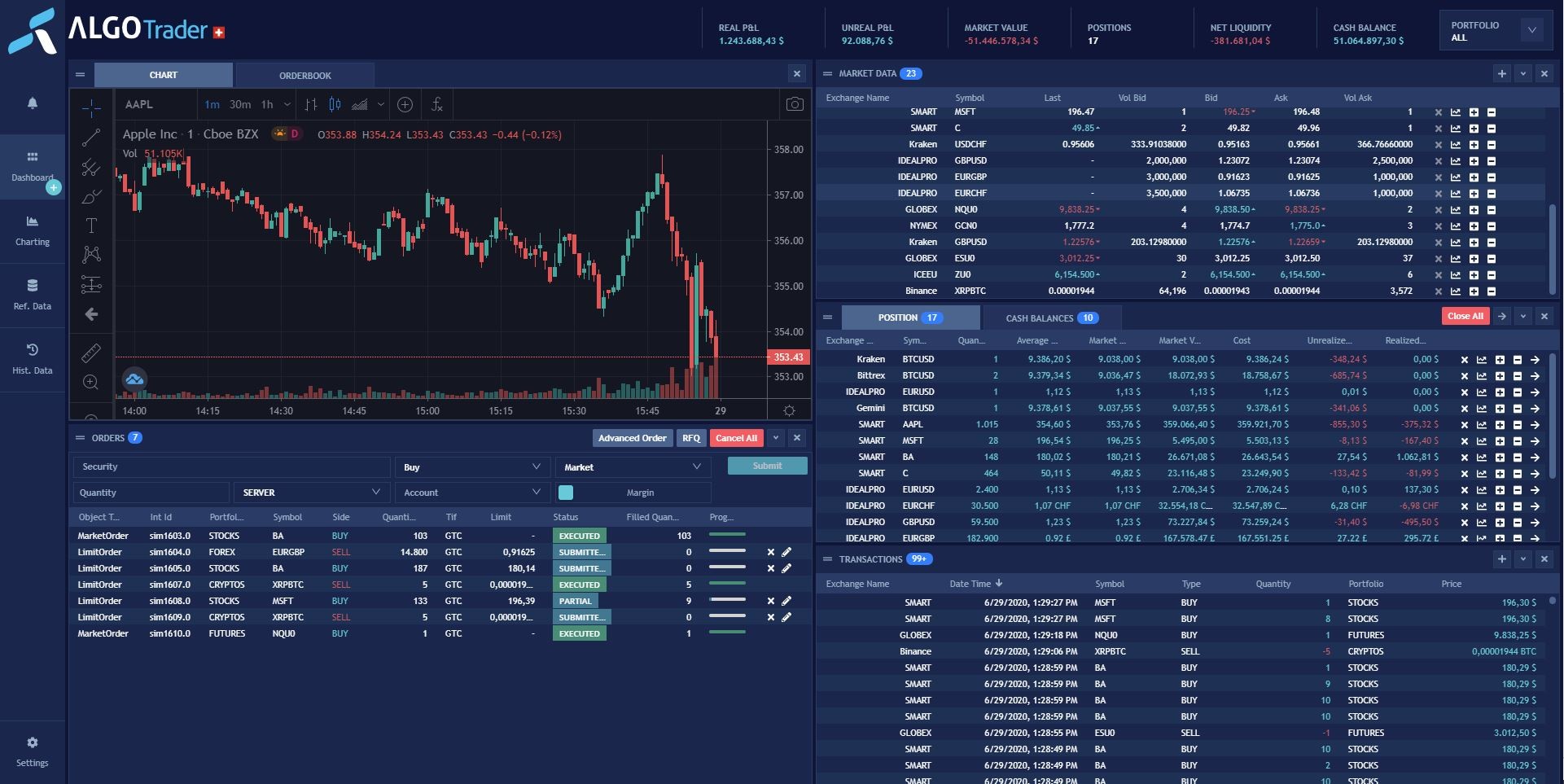
Task: Click the back arrow chart tool
Action: pyautogui.click(x=91, y=314)
